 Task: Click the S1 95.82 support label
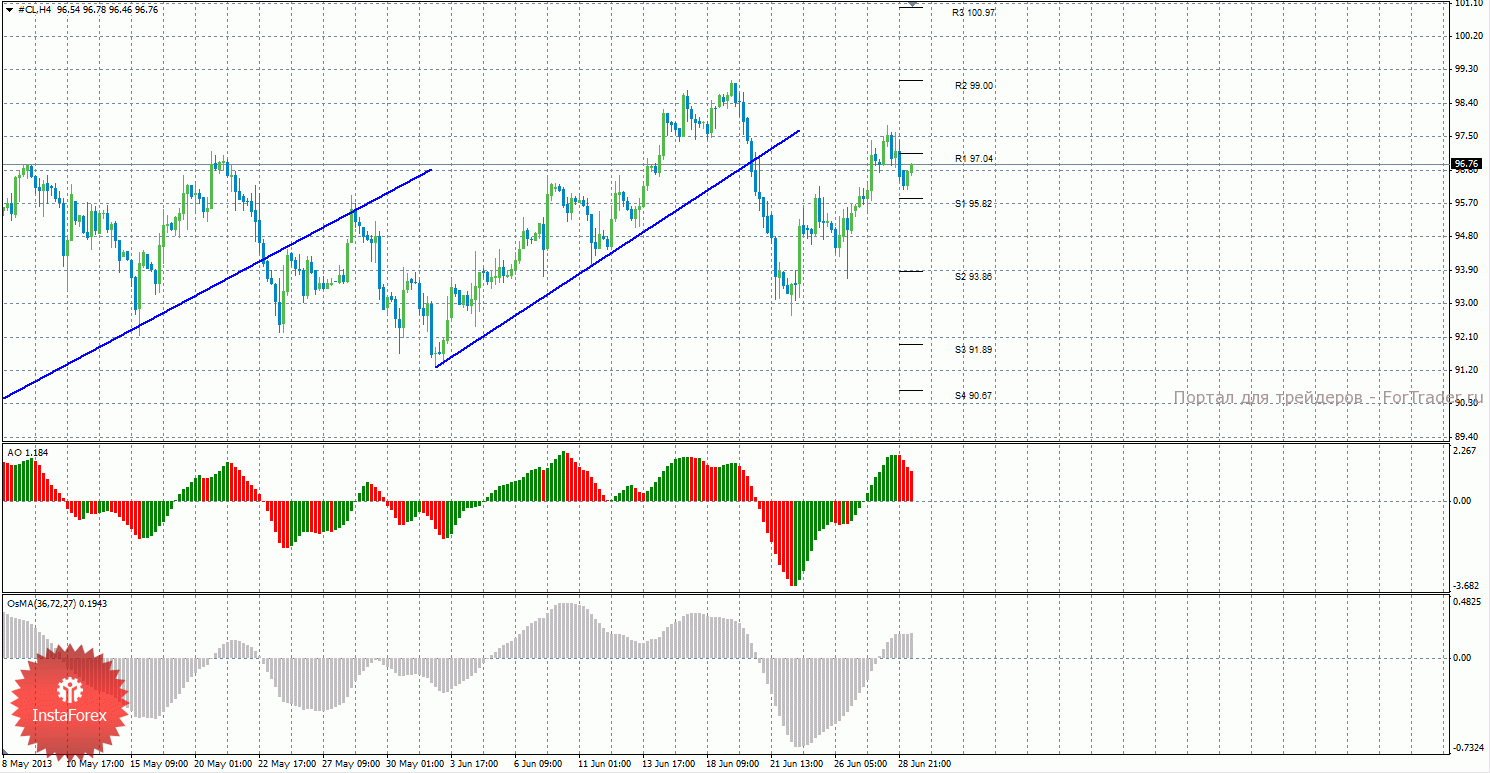pos(974,203)
